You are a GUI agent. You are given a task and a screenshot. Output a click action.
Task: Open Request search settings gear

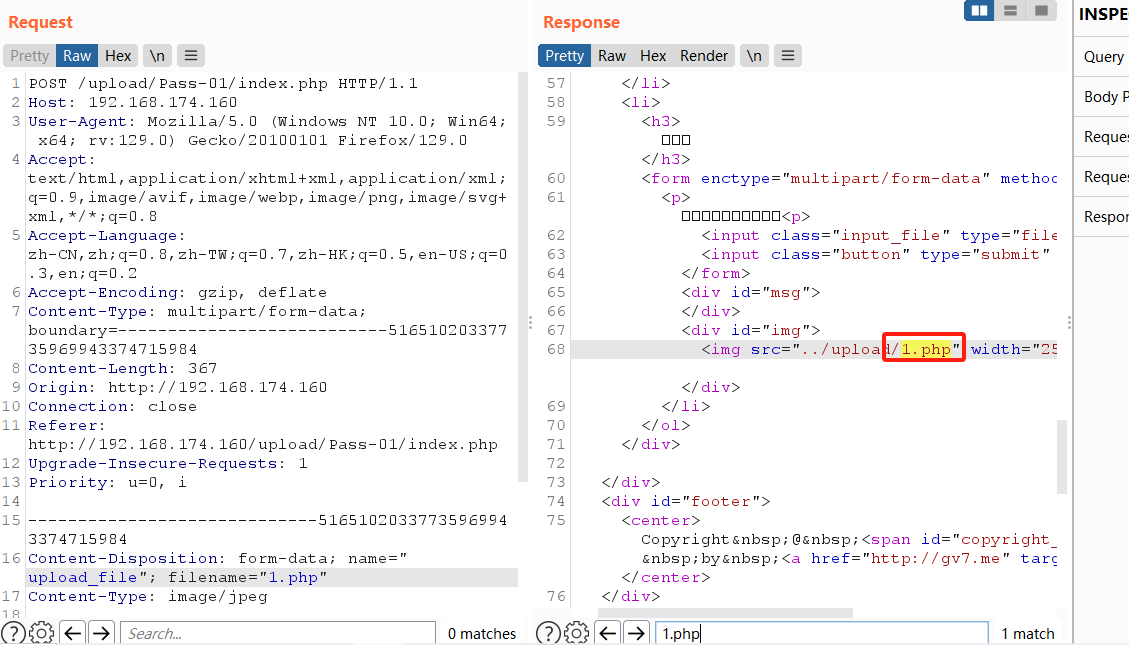click(x=42, y=633)
